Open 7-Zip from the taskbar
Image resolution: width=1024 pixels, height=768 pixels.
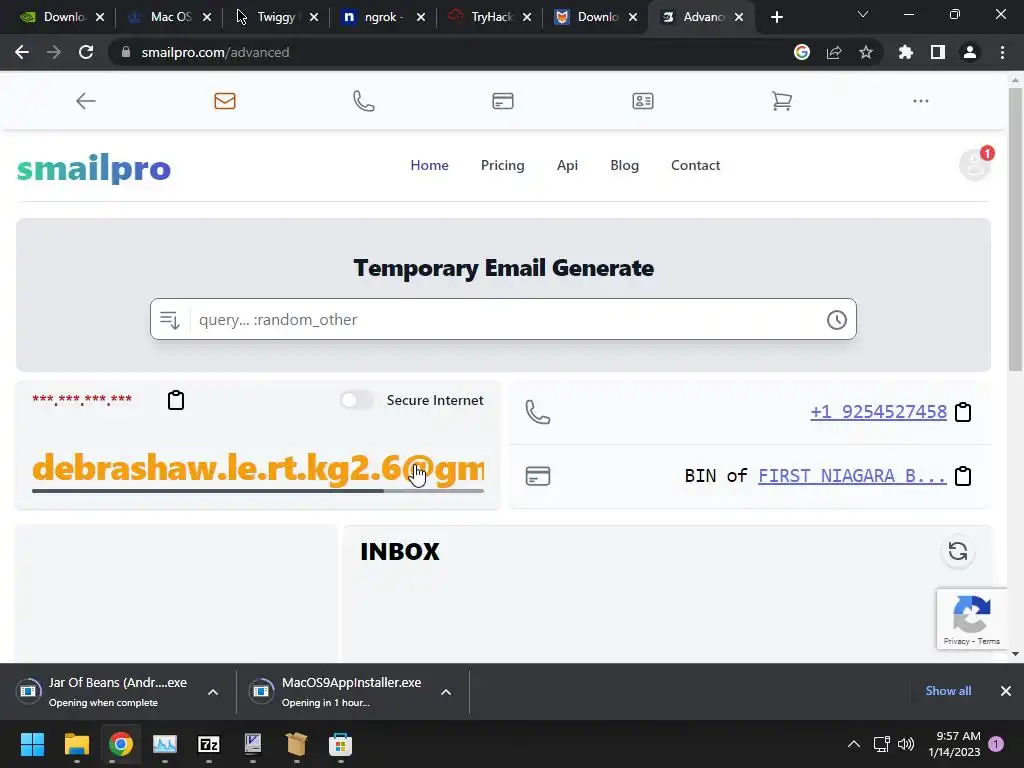click(209, 744)
